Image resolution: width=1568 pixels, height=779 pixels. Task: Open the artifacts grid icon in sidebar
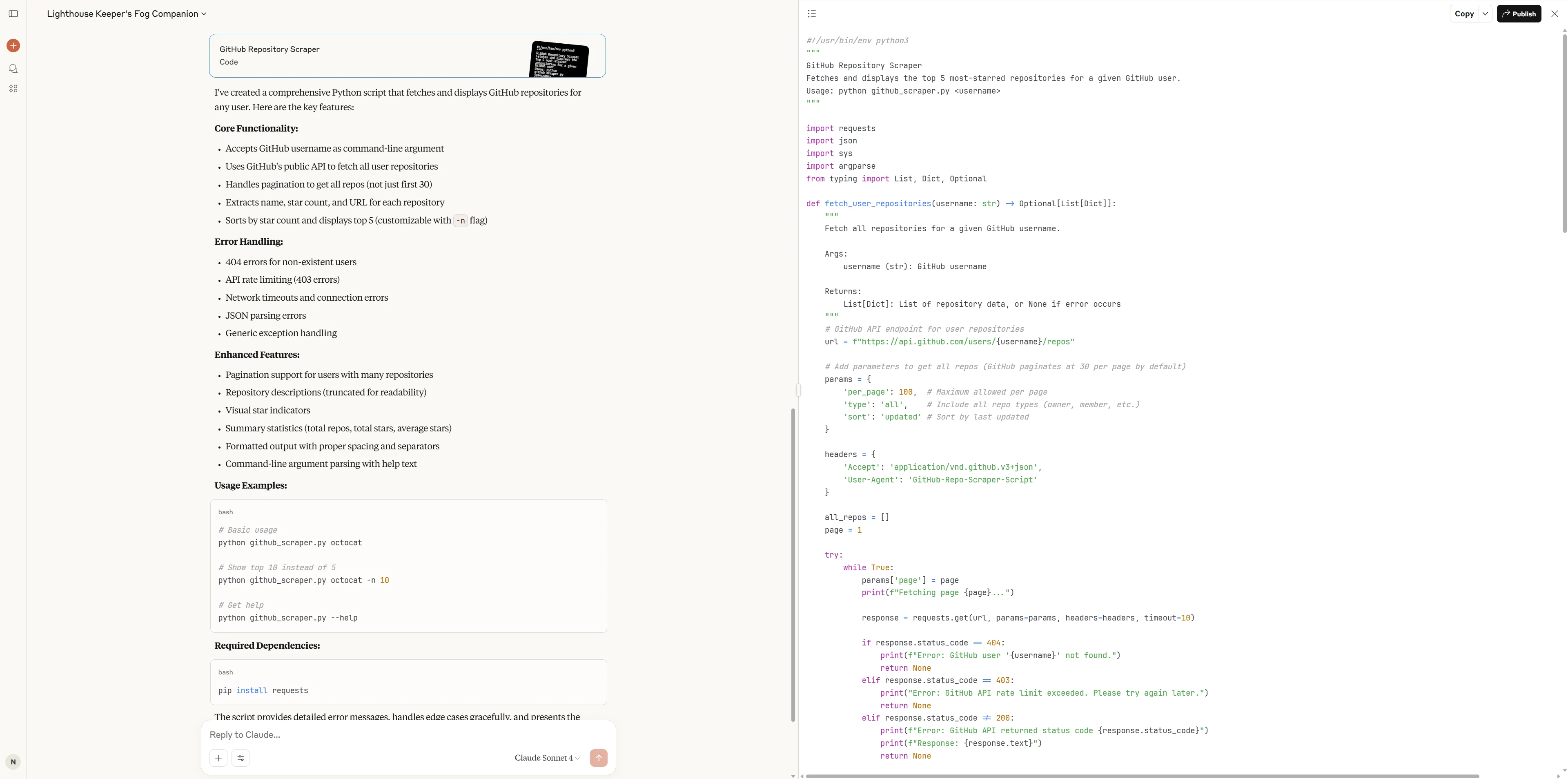tap(13, 88)
